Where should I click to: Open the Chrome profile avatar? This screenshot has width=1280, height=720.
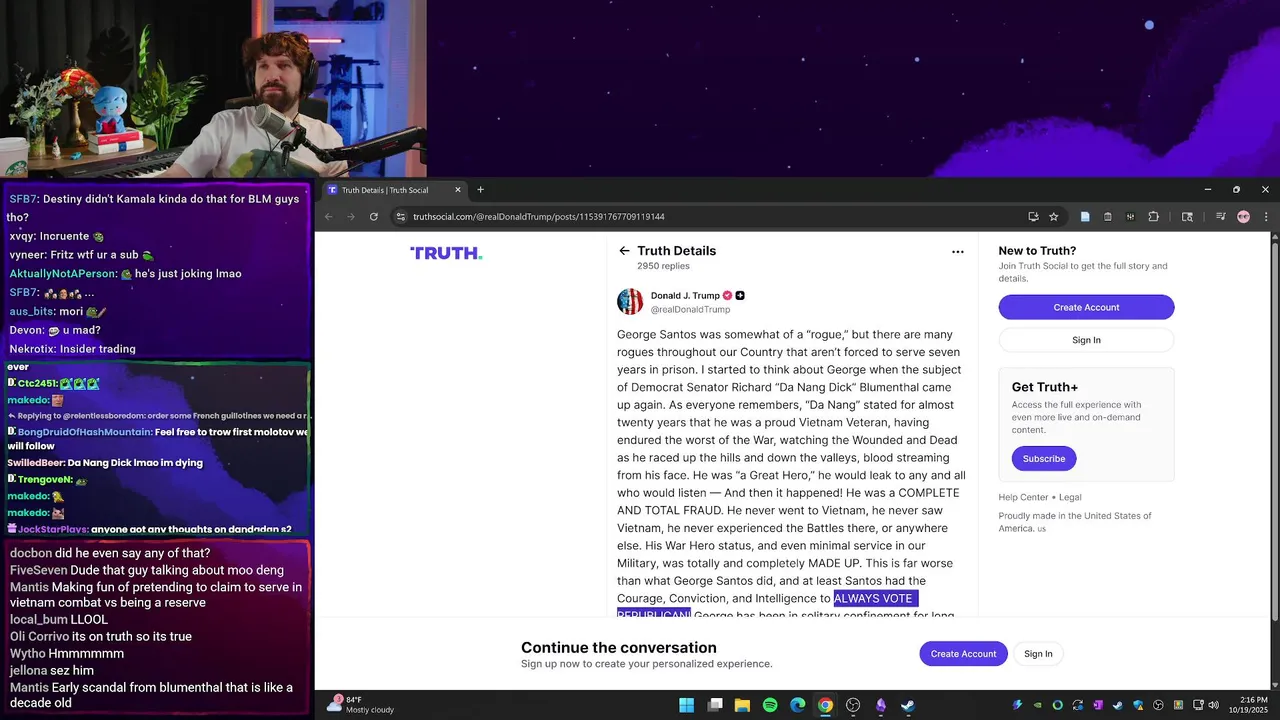coord(1243,216)
